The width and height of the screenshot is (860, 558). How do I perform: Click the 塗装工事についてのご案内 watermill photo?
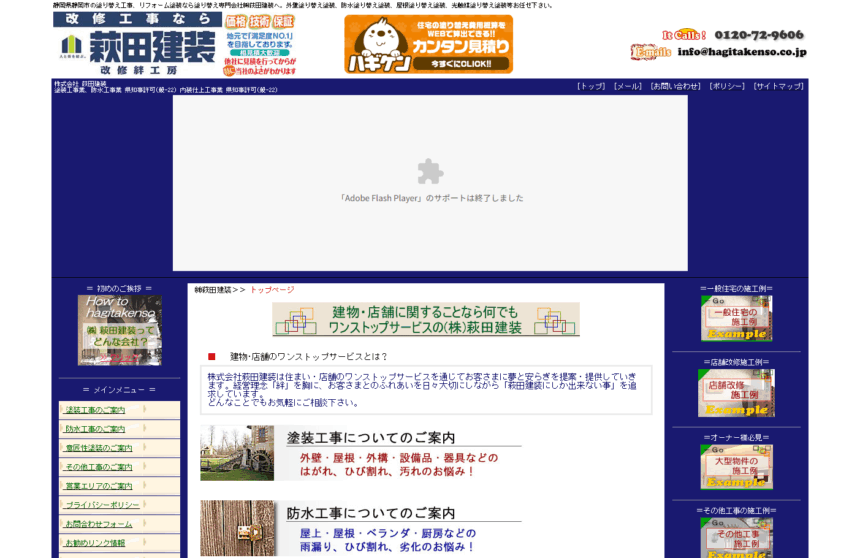pos(237,453)
